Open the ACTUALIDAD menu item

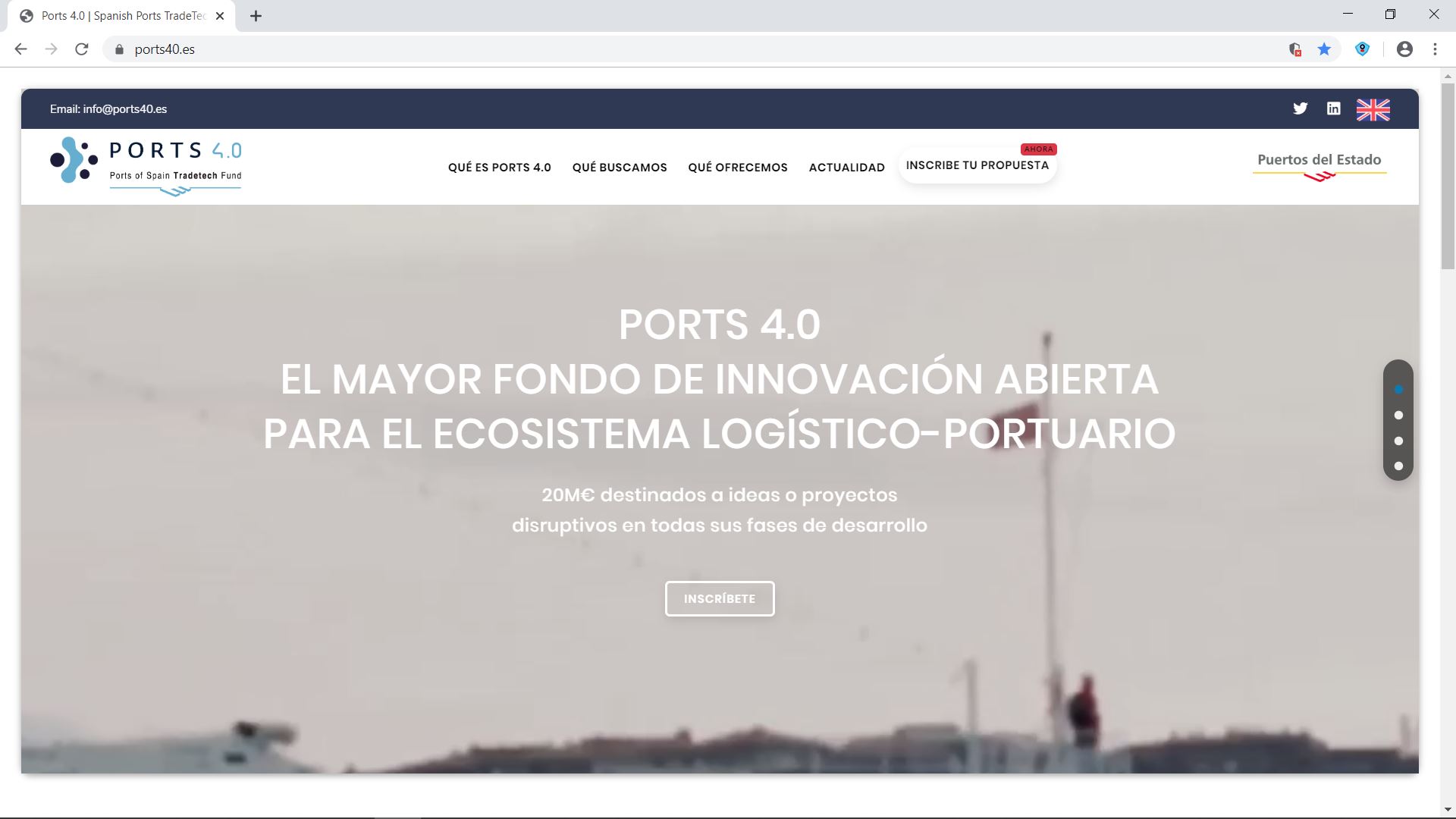click(x=846, y=168)
